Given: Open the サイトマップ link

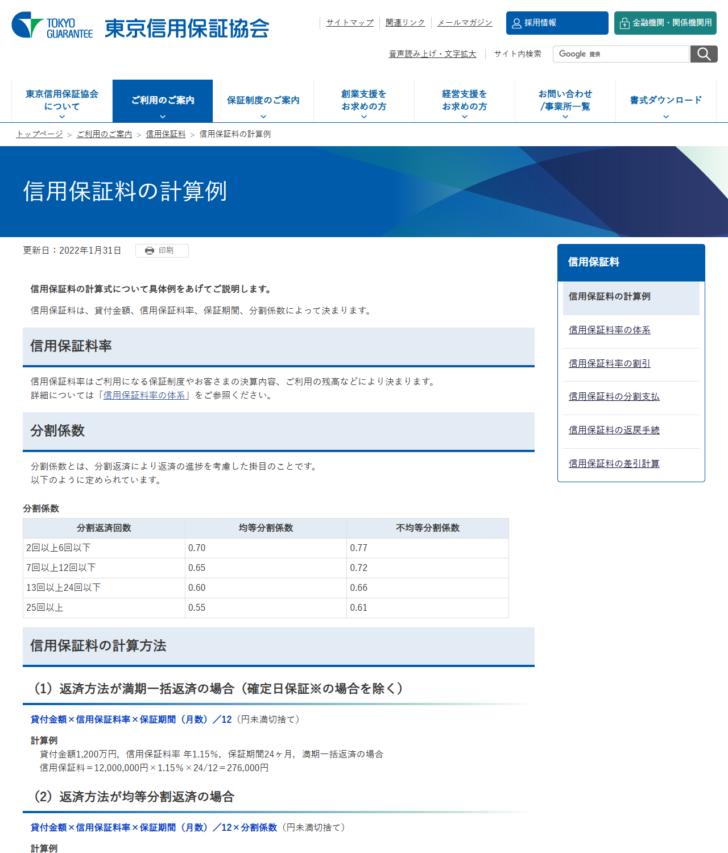Looking at the screenshot, I should (349, 22).
